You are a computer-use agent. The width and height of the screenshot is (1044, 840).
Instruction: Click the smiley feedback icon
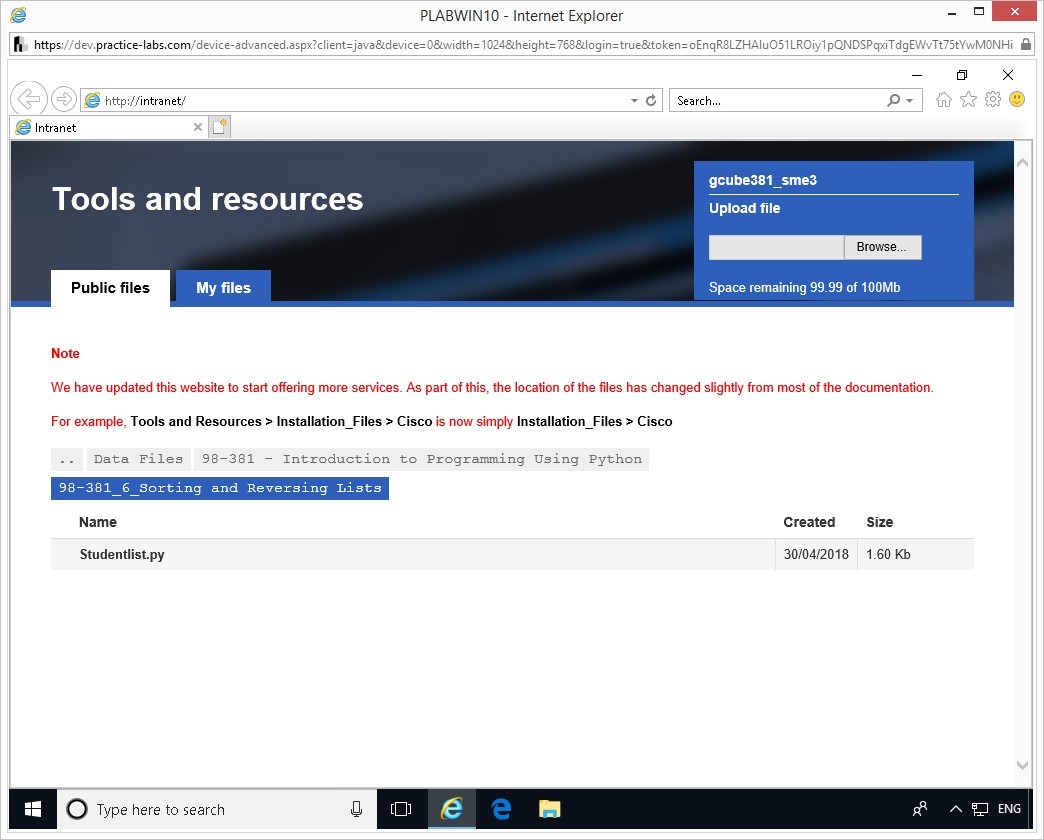pos(1017,100)
